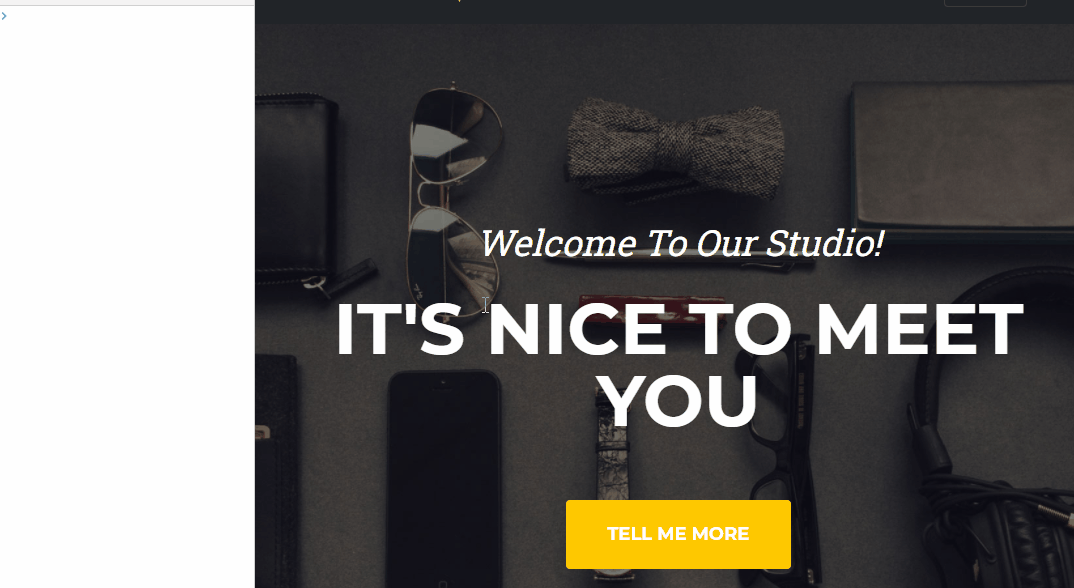
Task: Click the black-framed eyeglasses image
Action: click(781, 466)
